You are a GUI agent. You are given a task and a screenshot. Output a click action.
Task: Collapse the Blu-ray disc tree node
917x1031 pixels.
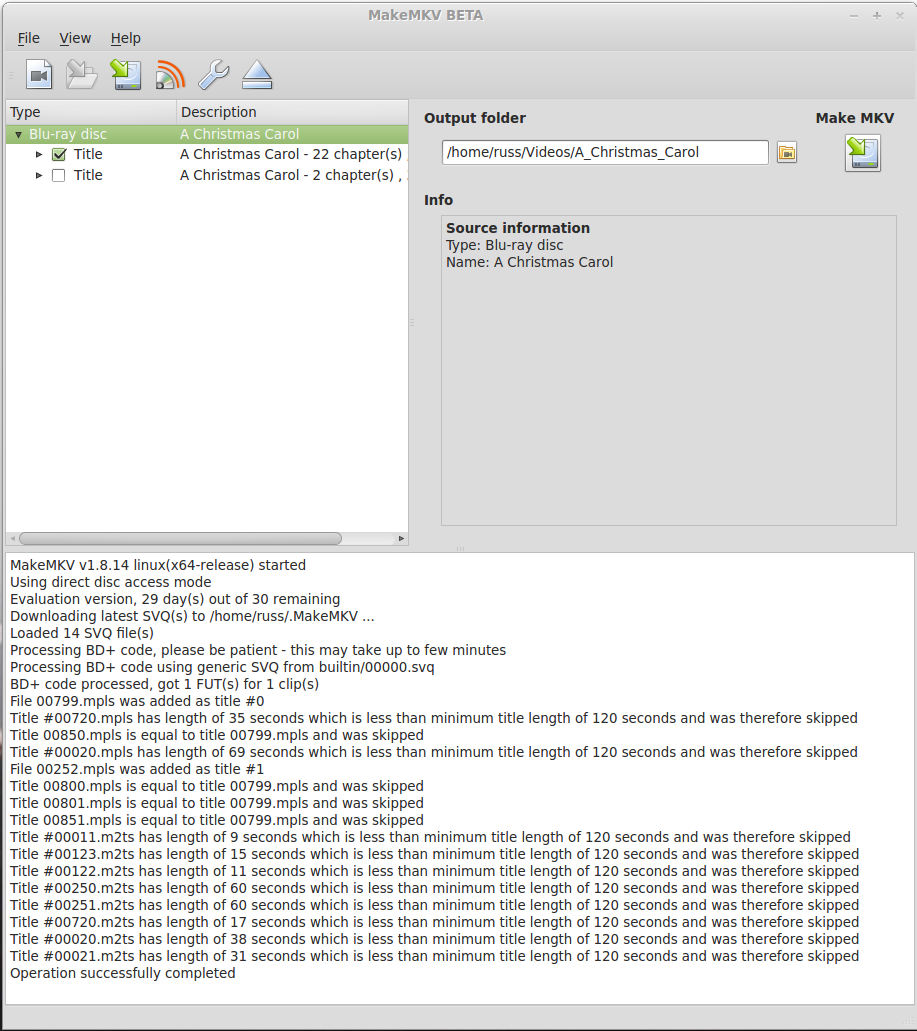[x=18, y=134]
